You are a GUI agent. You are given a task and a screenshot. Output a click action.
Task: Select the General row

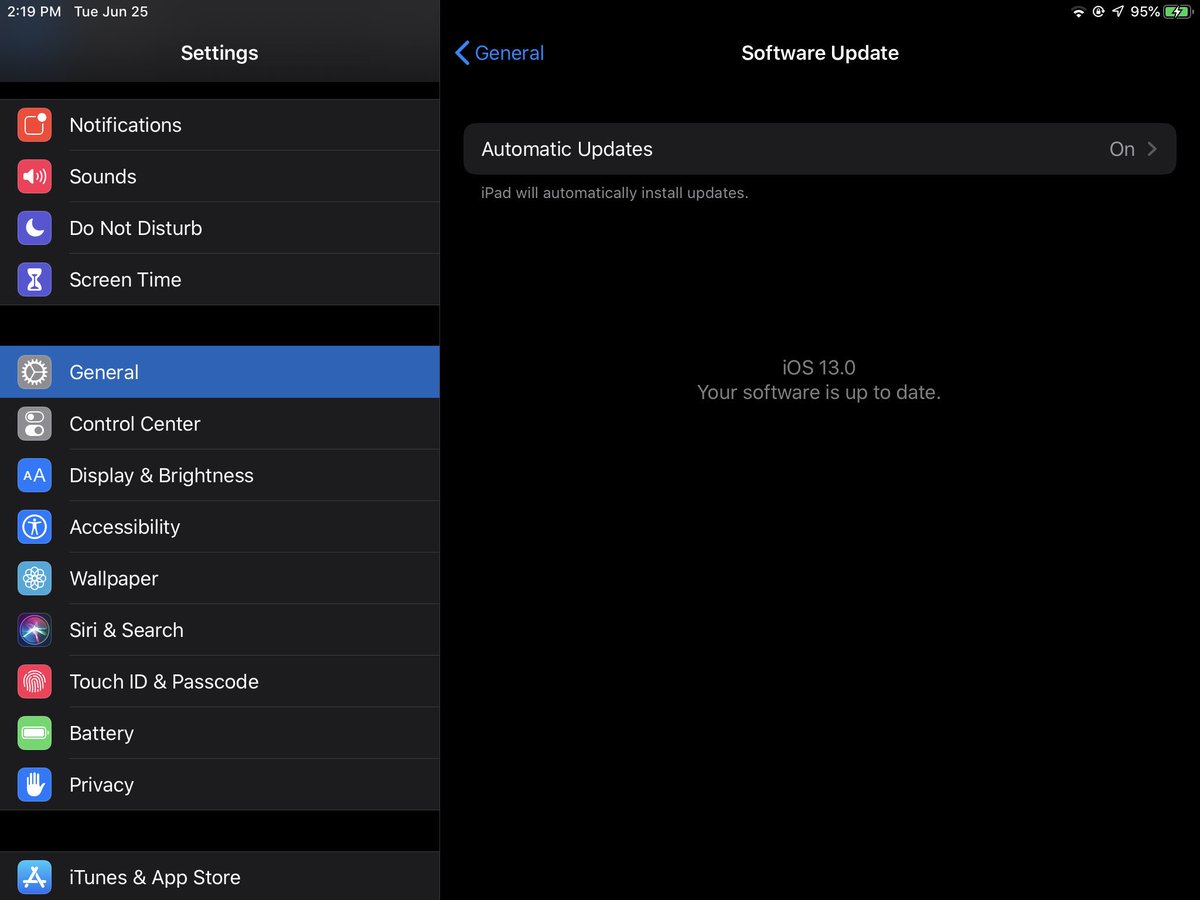(x=220, y=372)
